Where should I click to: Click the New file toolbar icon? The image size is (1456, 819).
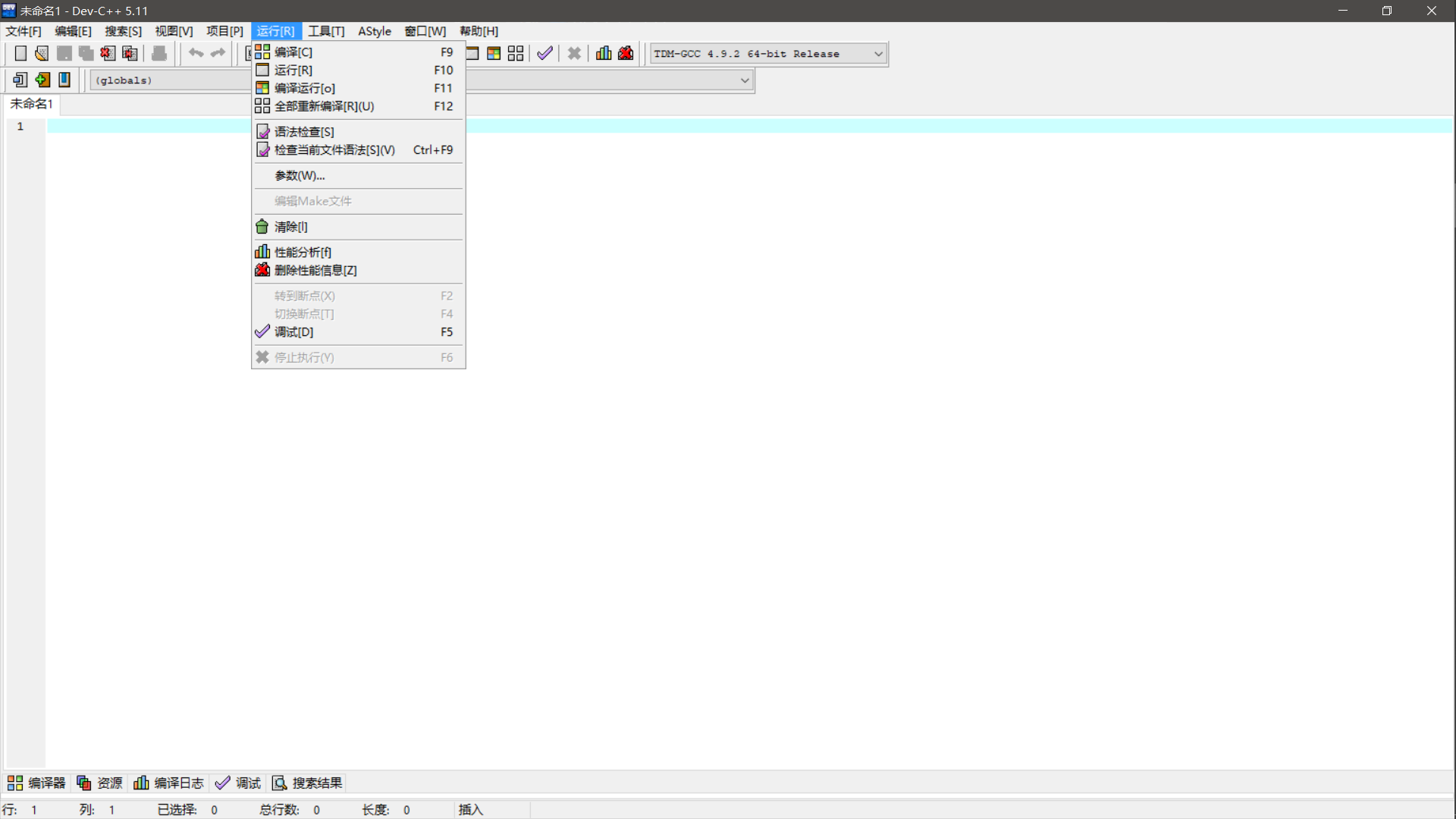20,53
